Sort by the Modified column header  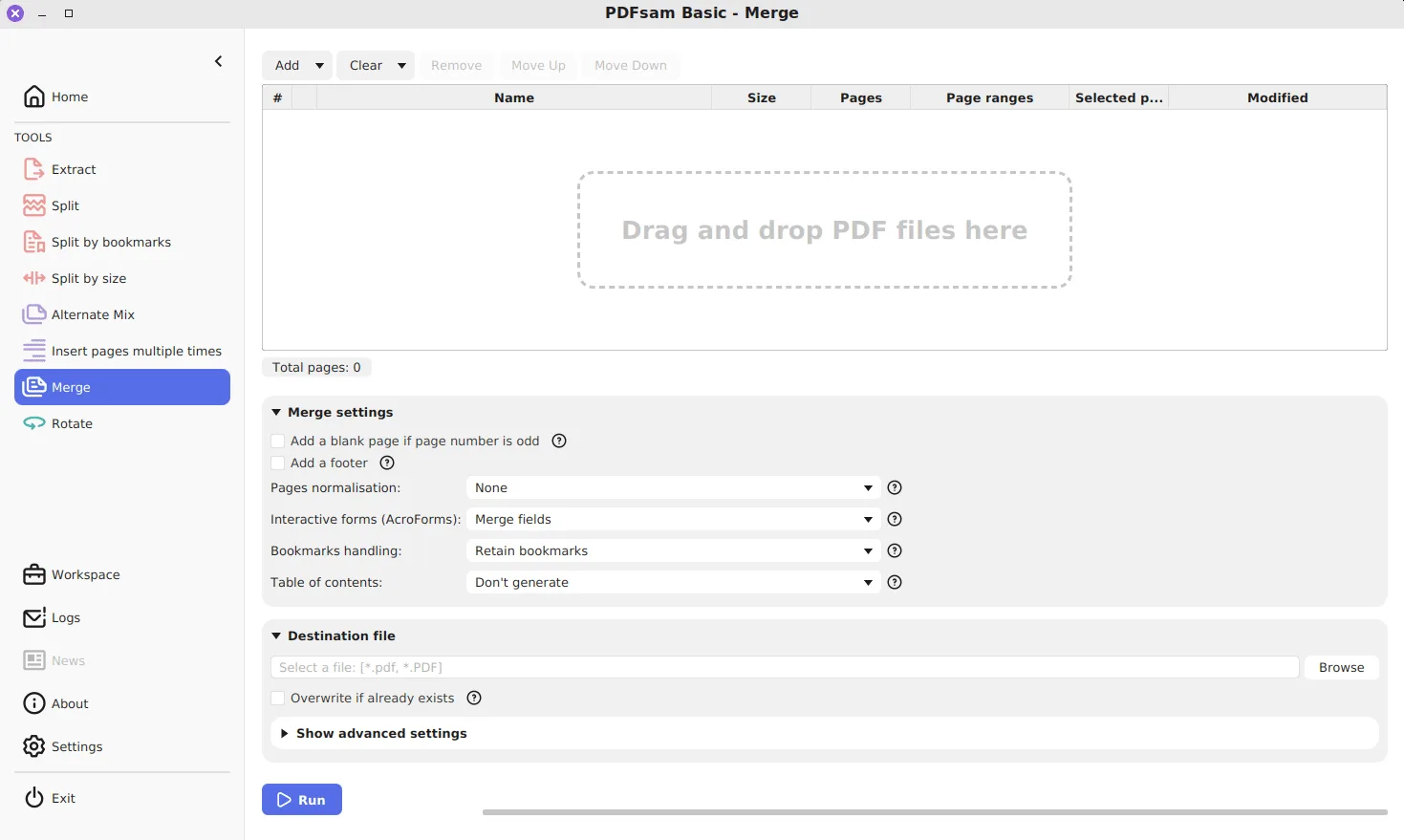[x=1277, y=97]
